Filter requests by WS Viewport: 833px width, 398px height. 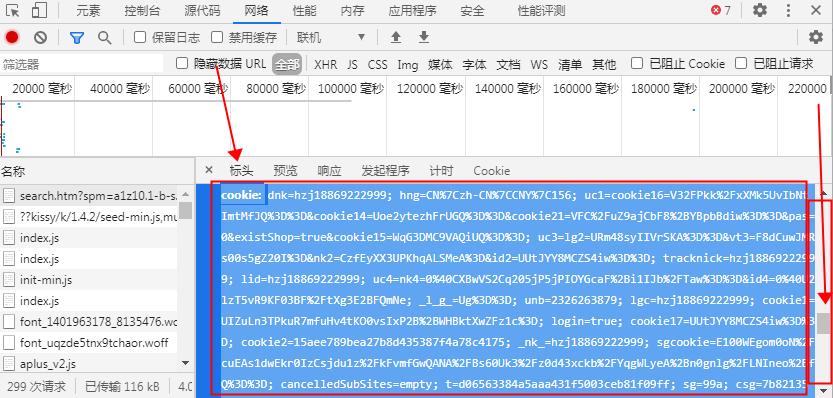[539, 65]
